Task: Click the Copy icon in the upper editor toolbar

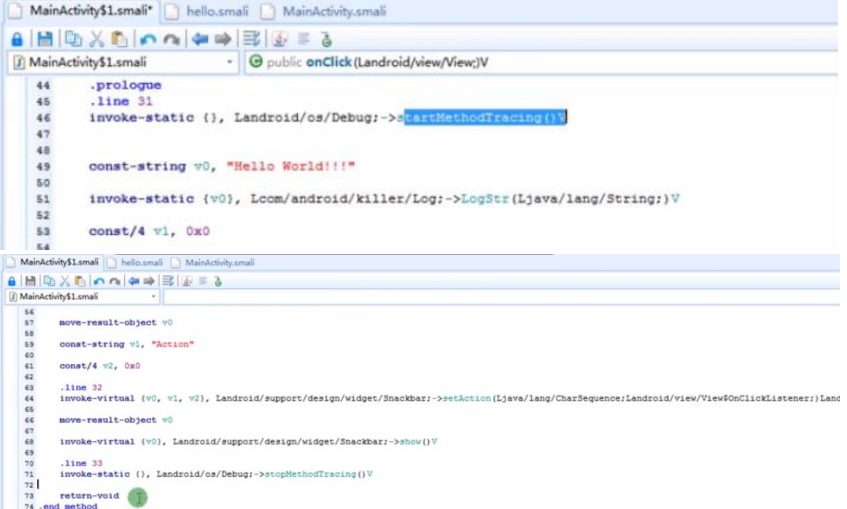Action: (73, 39)
